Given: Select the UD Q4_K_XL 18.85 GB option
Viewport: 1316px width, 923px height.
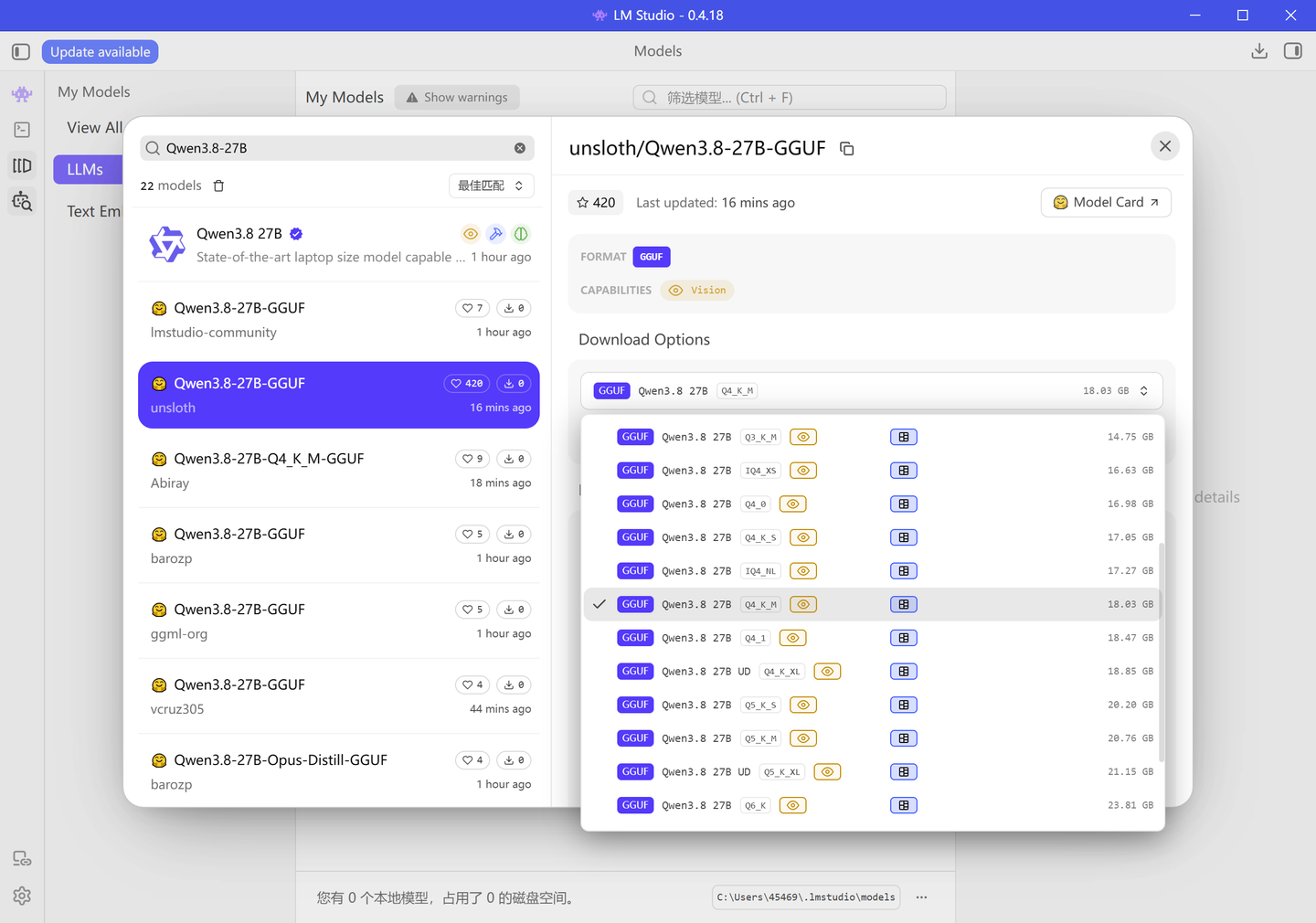Looking at the screenshot, I should pos(872,672).
